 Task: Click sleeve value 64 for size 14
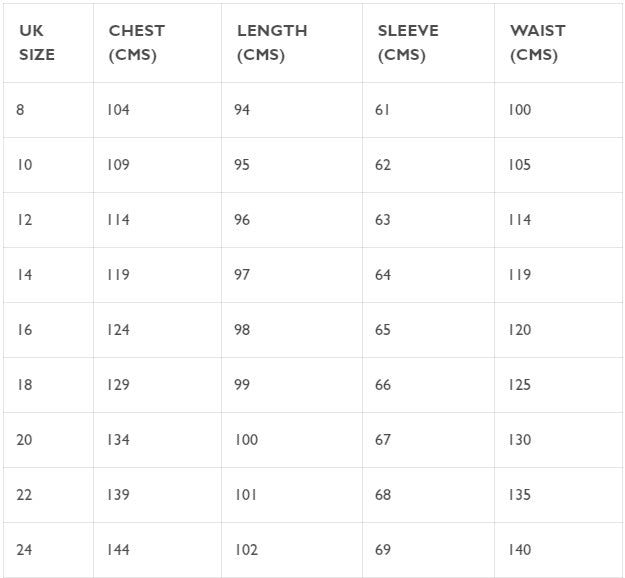(383, 275)
